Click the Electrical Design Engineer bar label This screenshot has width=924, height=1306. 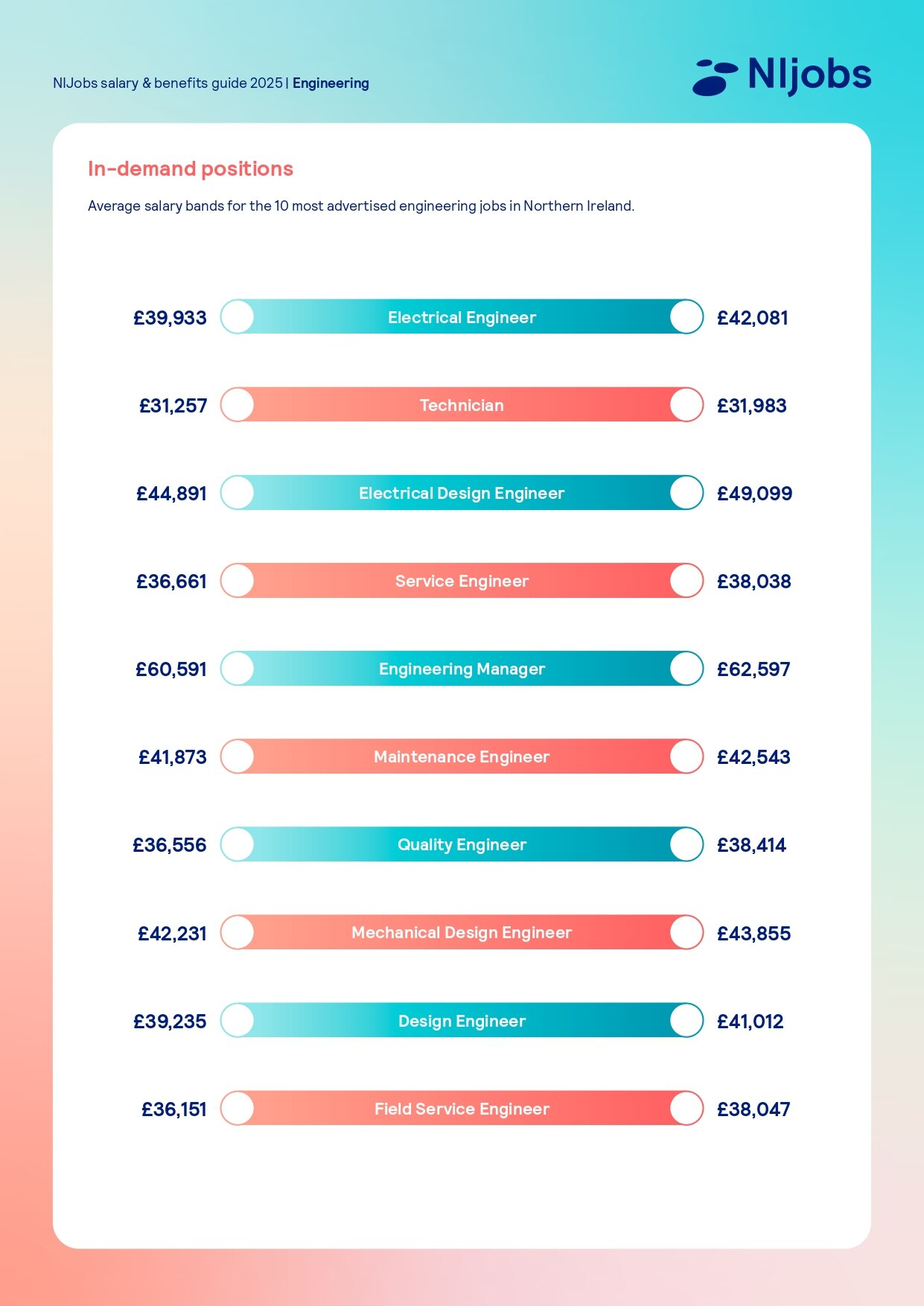click(x=462, y=494)
